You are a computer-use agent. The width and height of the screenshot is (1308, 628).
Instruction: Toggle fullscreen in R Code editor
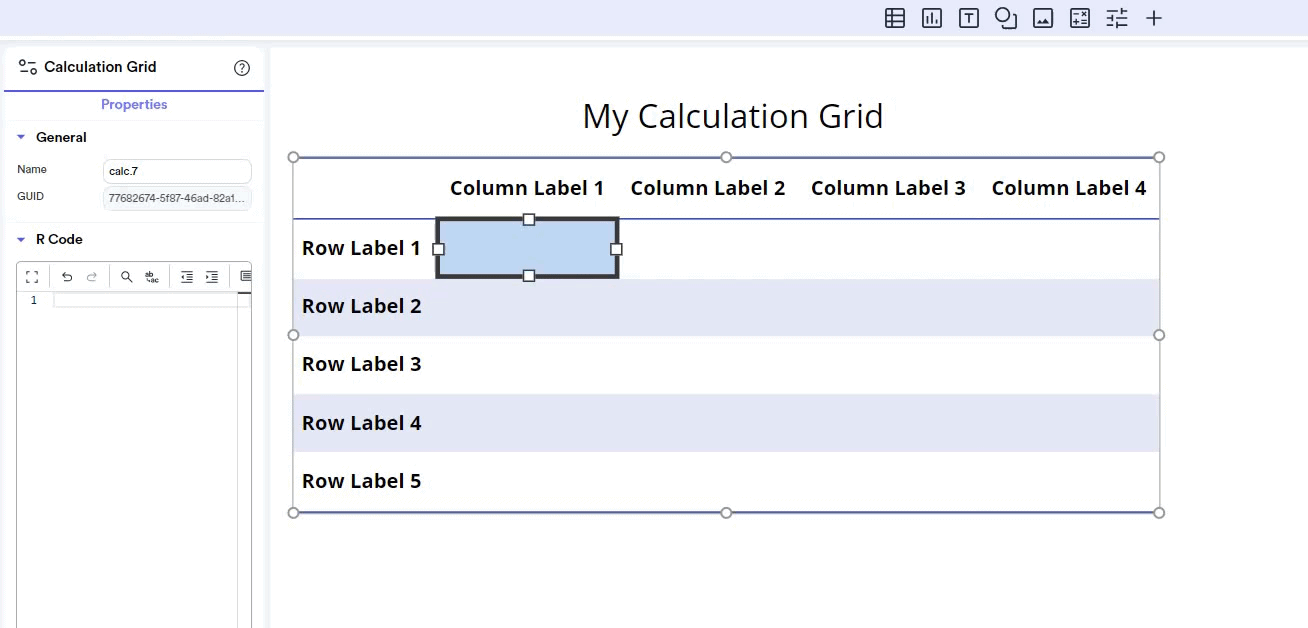(x=32, y=277)
